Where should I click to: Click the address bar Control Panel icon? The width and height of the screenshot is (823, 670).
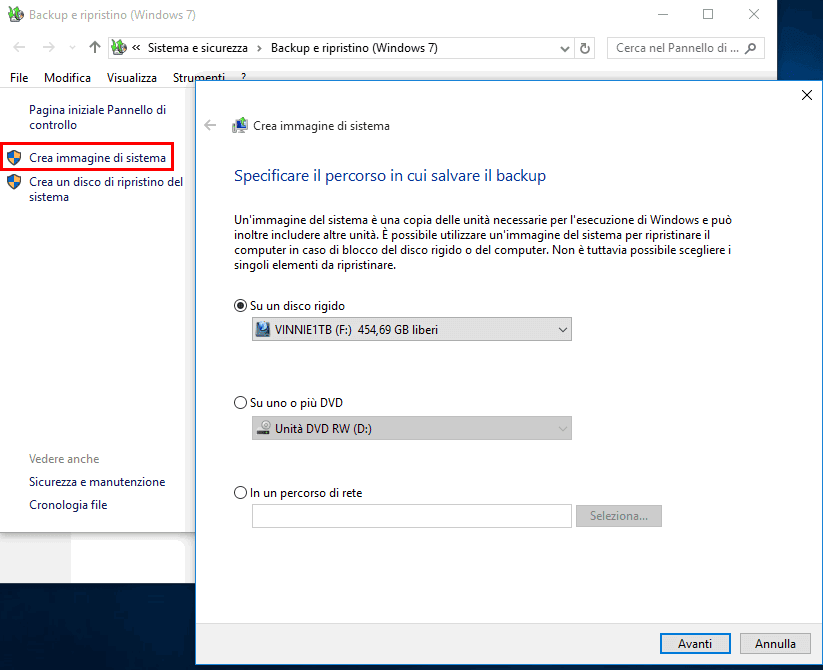point(119,48)
